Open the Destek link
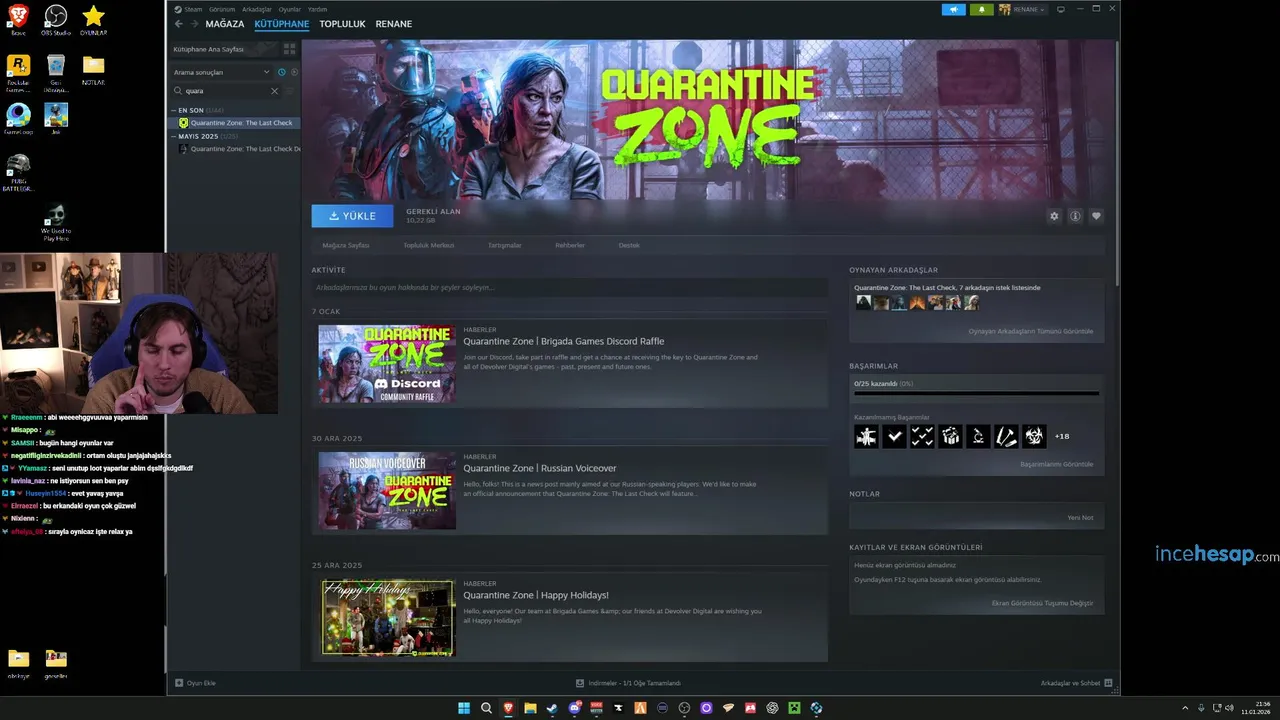Image resolution: width=1280 pixels, height=720 pixels. (629, 245)
